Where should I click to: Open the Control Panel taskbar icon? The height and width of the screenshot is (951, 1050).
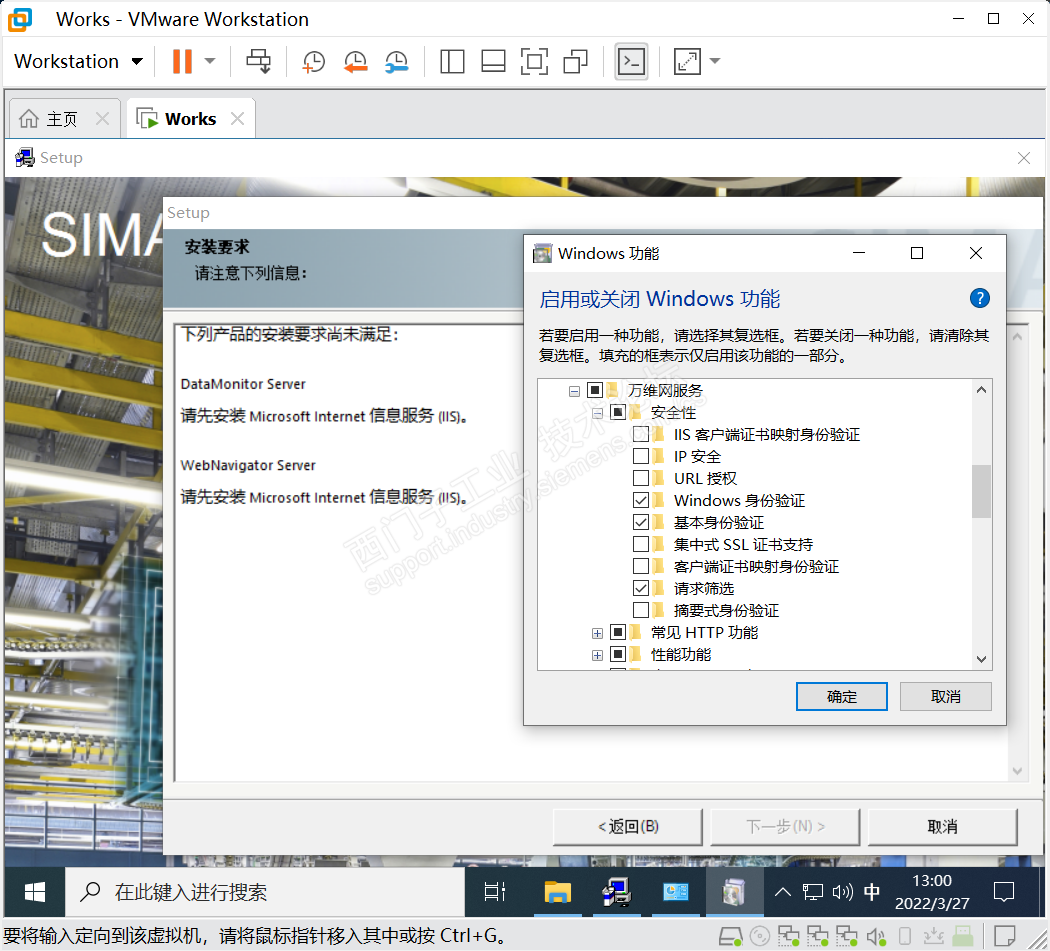point(675,892)
